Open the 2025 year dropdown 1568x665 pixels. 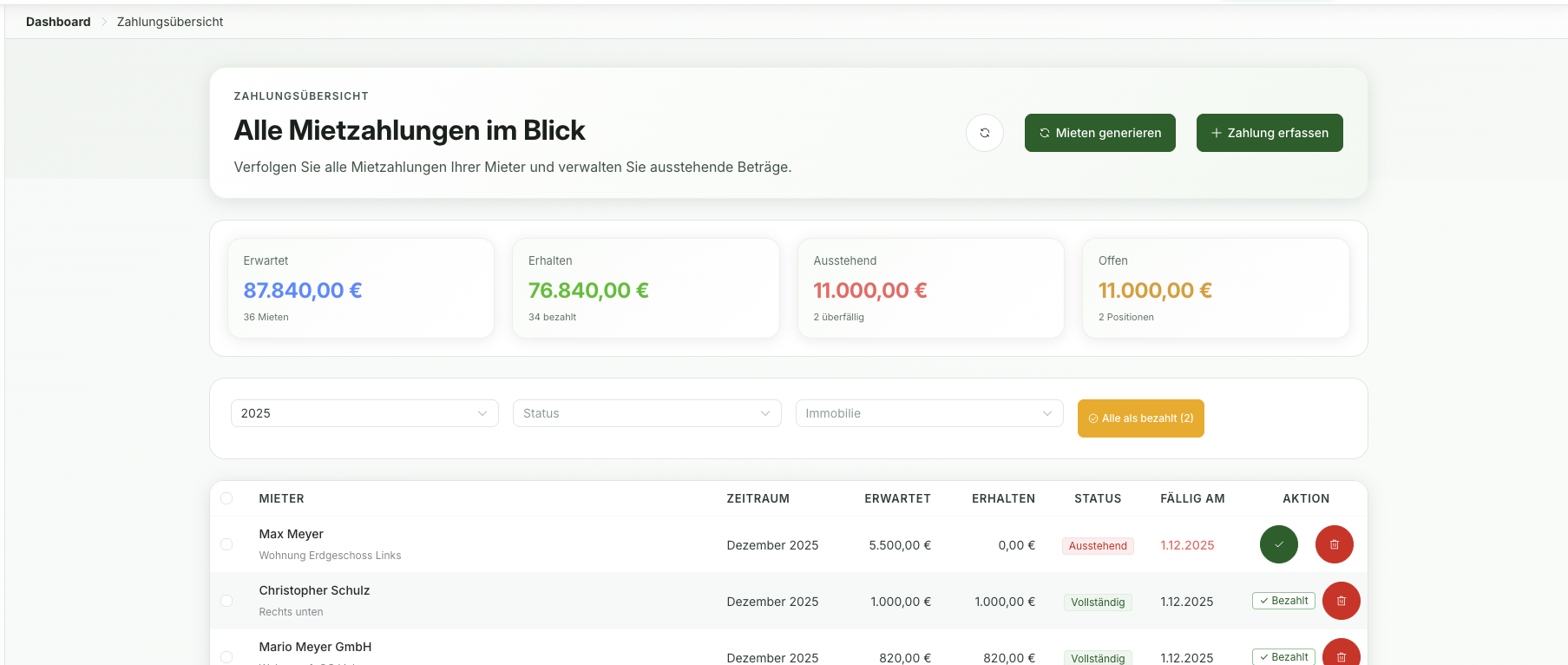coord(364,413)
